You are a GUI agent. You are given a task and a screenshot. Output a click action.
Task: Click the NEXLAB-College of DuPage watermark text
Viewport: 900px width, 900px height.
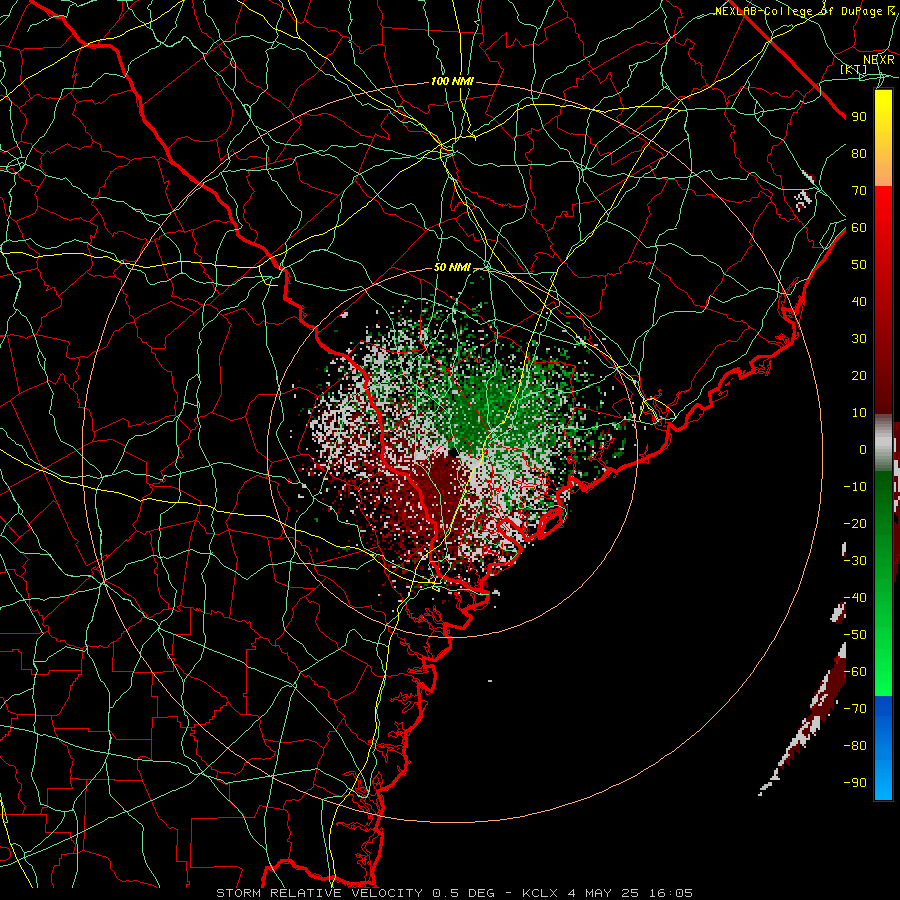804,11
